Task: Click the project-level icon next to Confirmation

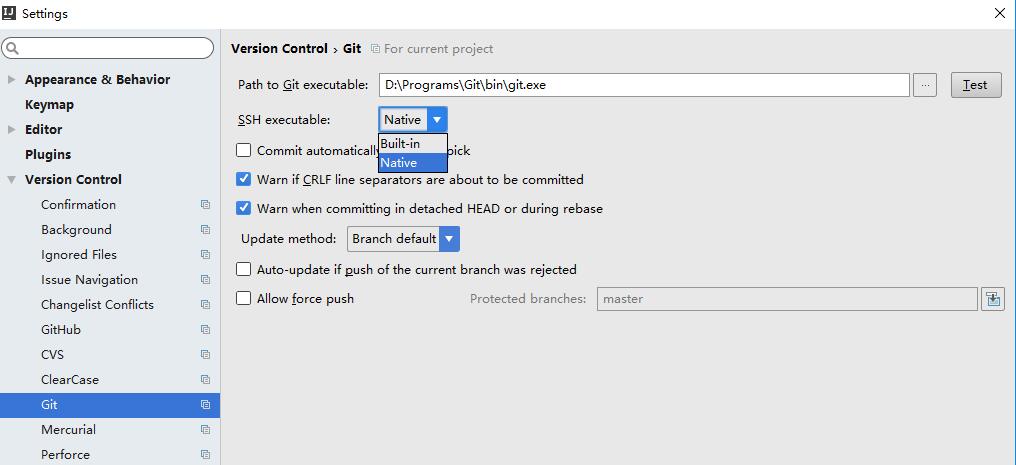Action: (x=205, y=205)
